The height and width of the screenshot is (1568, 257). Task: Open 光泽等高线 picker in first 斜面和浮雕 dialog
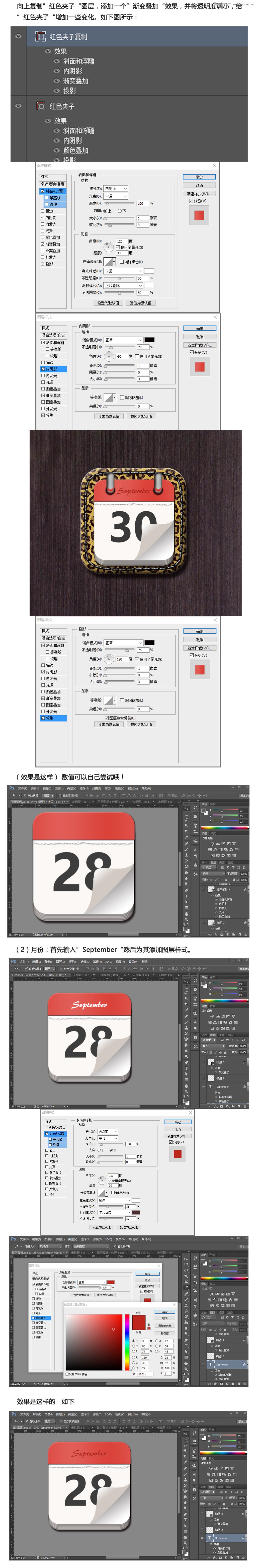pyautogui.click(x=110, y=262)
